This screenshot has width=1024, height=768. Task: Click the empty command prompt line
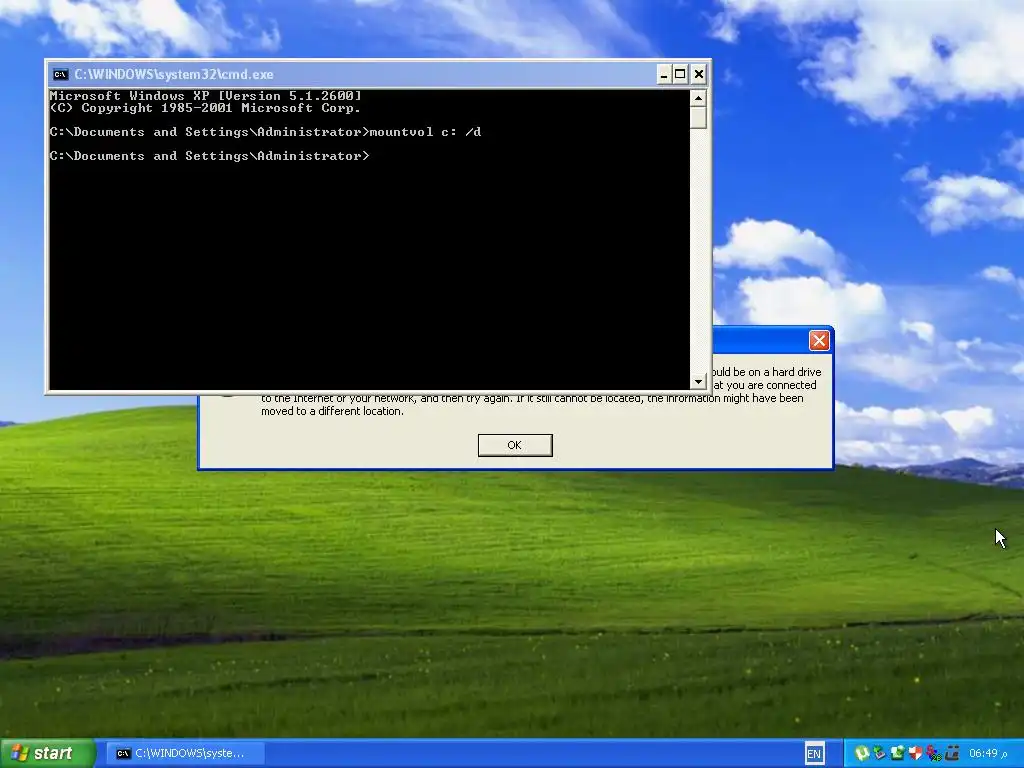coord(210,156)
